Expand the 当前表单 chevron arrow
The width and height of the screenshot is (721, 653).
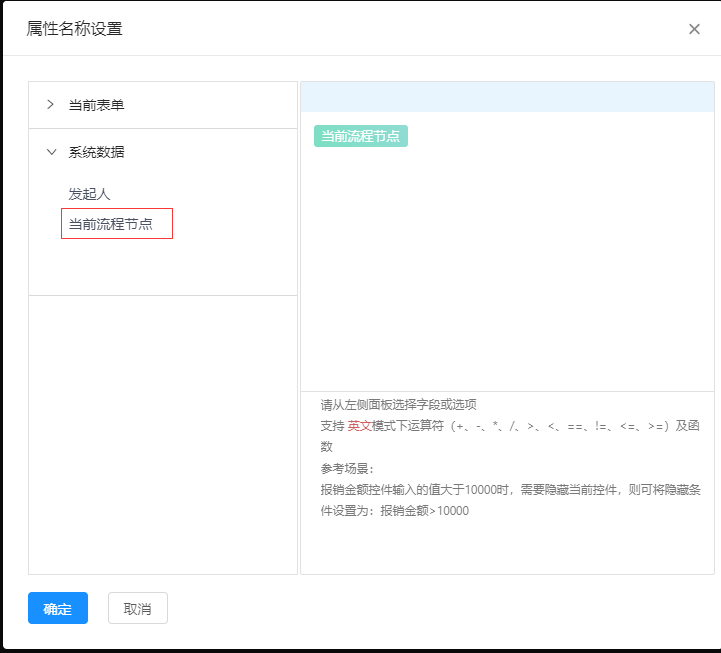pyautogui.click(x=51, y=104)
